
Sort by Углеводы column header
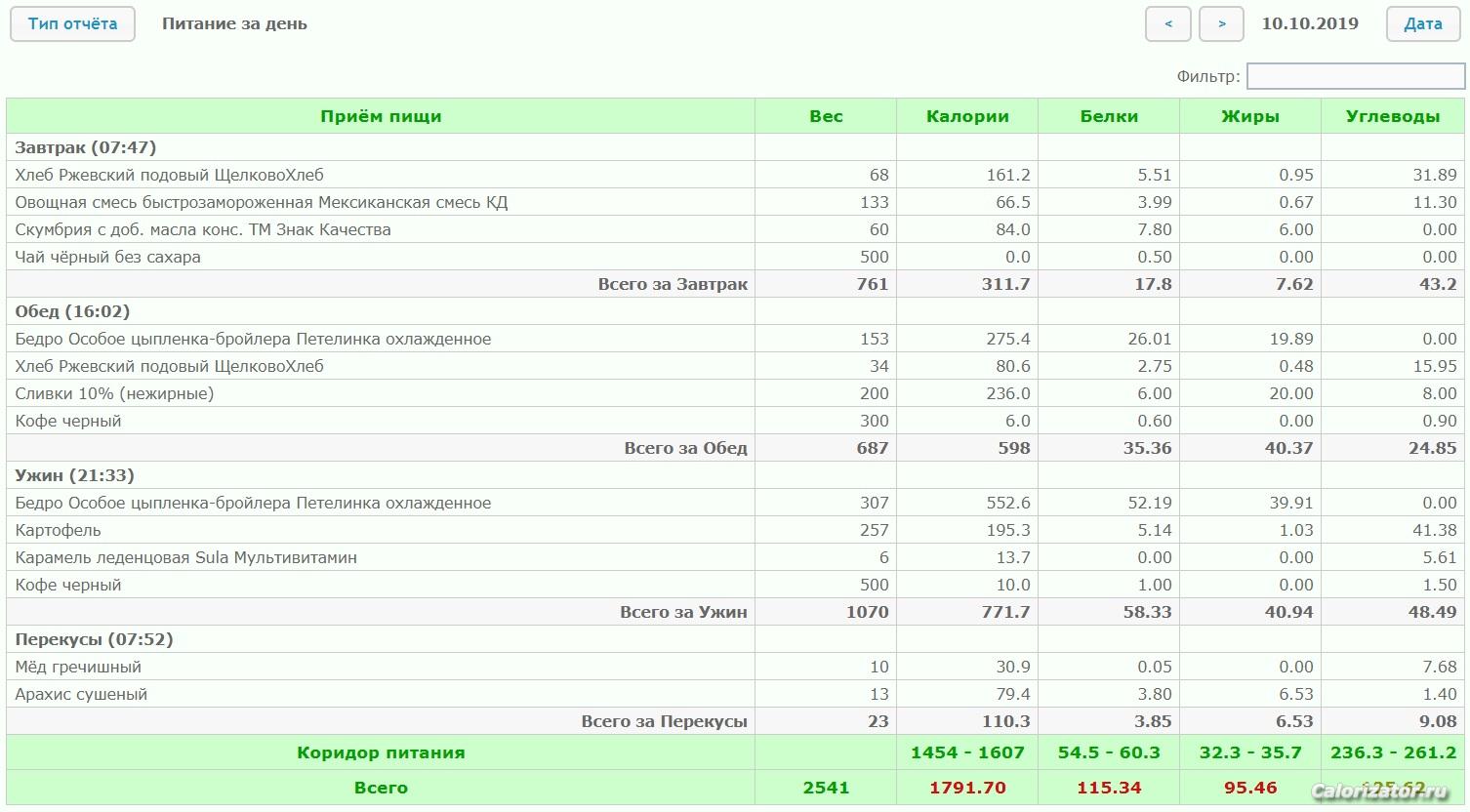(x=1393, y=116)
